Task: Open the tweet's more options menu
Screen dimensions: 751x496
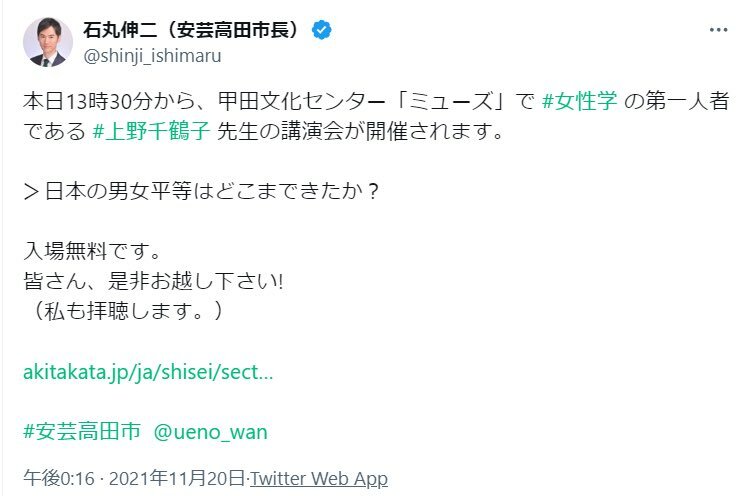Action: point(718,30)
